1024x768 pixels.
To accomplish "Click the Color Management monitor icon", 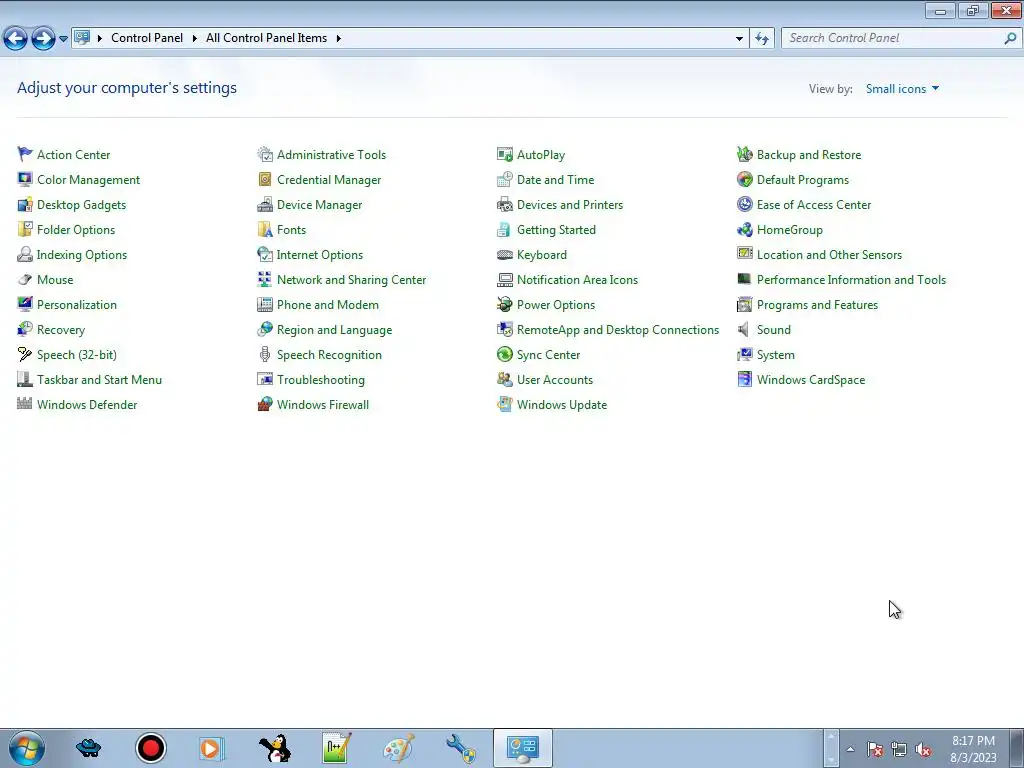I will (x=25, y=180).
